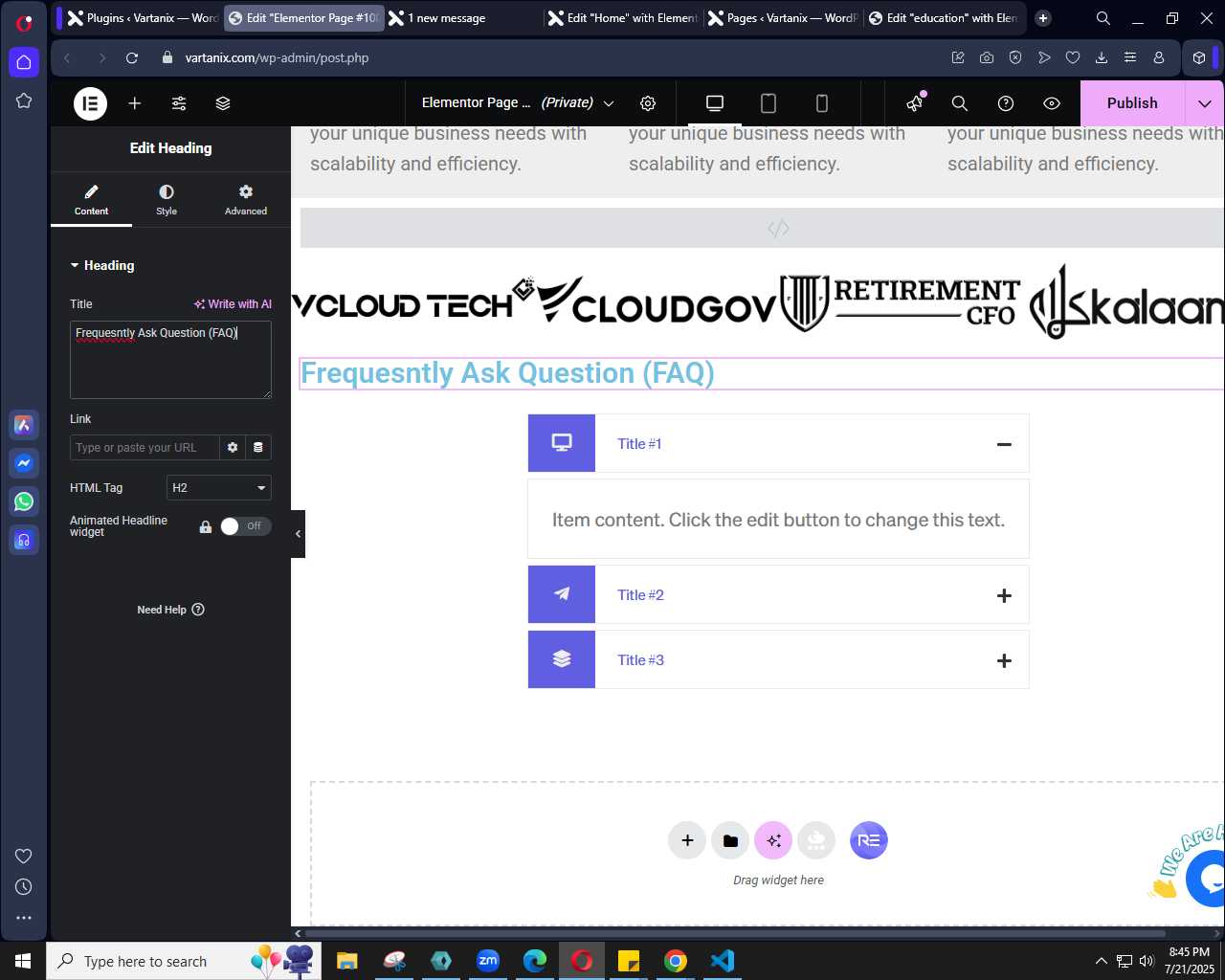Open link options gear icon
1225x980 pixels.
coord(233,448)
